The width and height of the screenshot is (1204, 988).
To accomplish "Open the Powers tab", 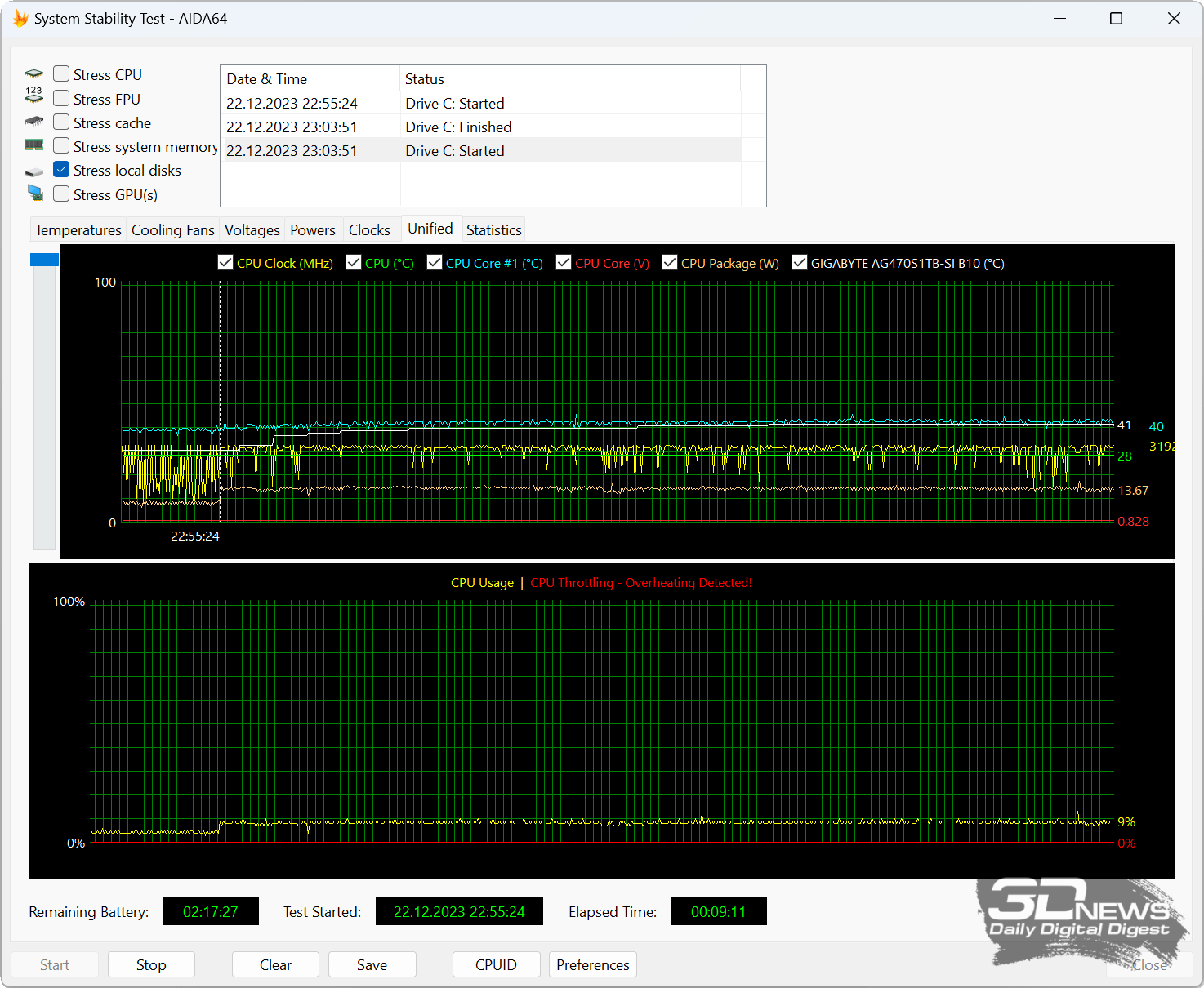I will (313, 230).
